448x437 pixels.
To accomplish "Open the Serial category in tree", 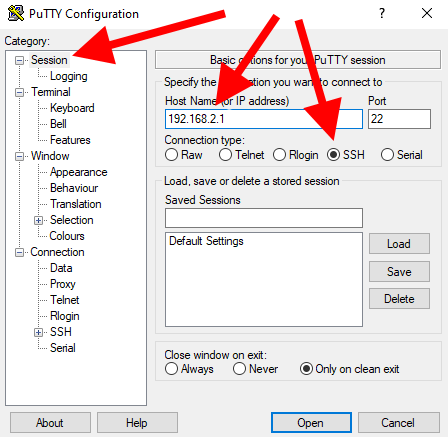I will pyautogui.click(x=63, y=348).
